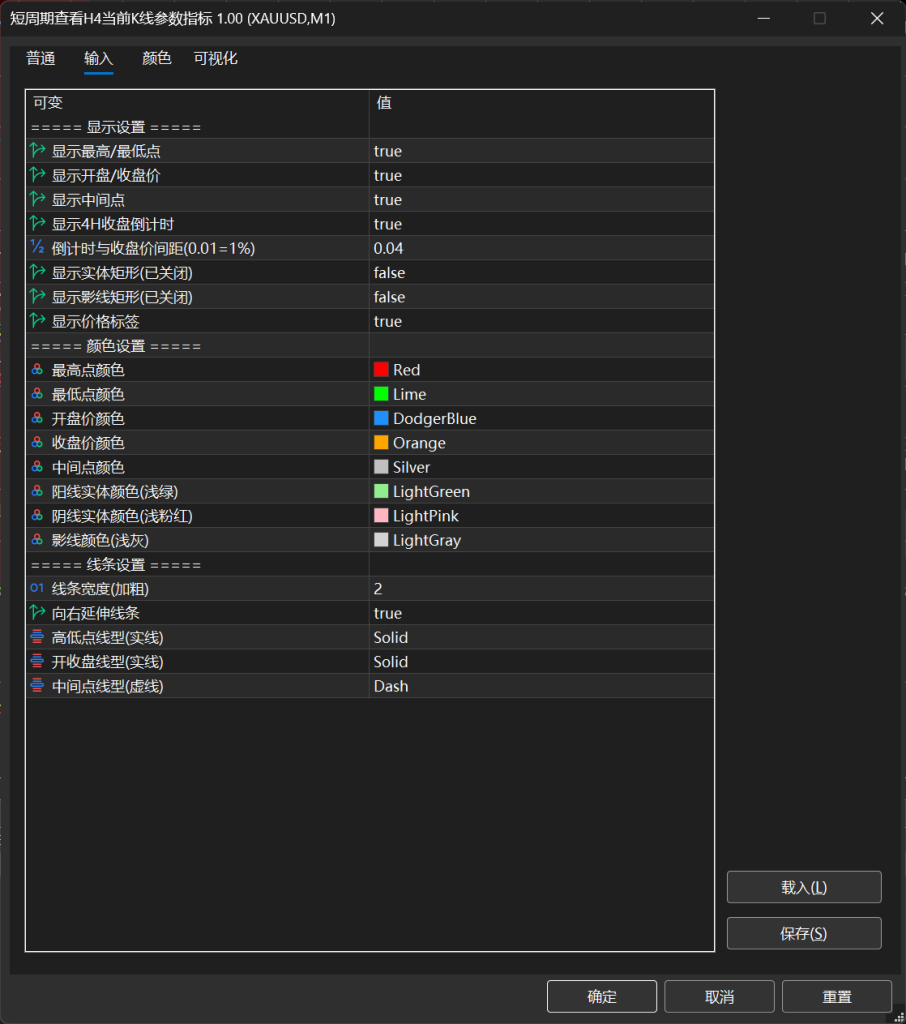The image size is (906, 1024).
Task: Select the line style icon beside 高低点线型(实线)
Action: 37,637
